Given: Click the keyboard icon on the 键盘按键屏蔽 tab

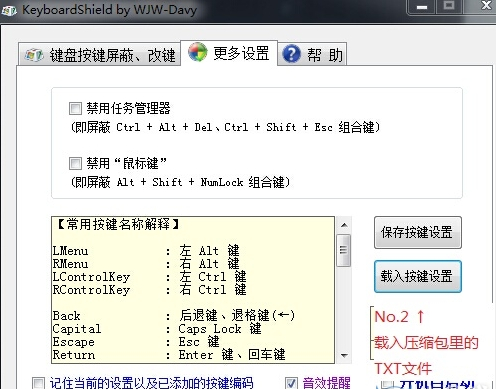Looking at the screenshot, I should pos(34,55).
